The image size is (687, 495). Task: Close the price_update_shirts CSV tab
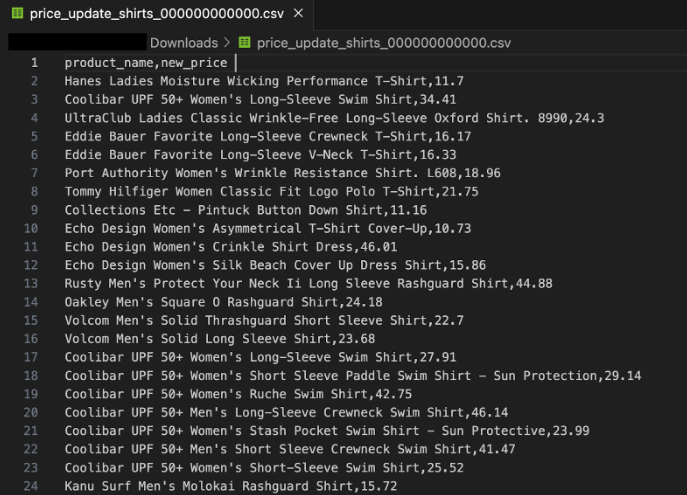298,14
